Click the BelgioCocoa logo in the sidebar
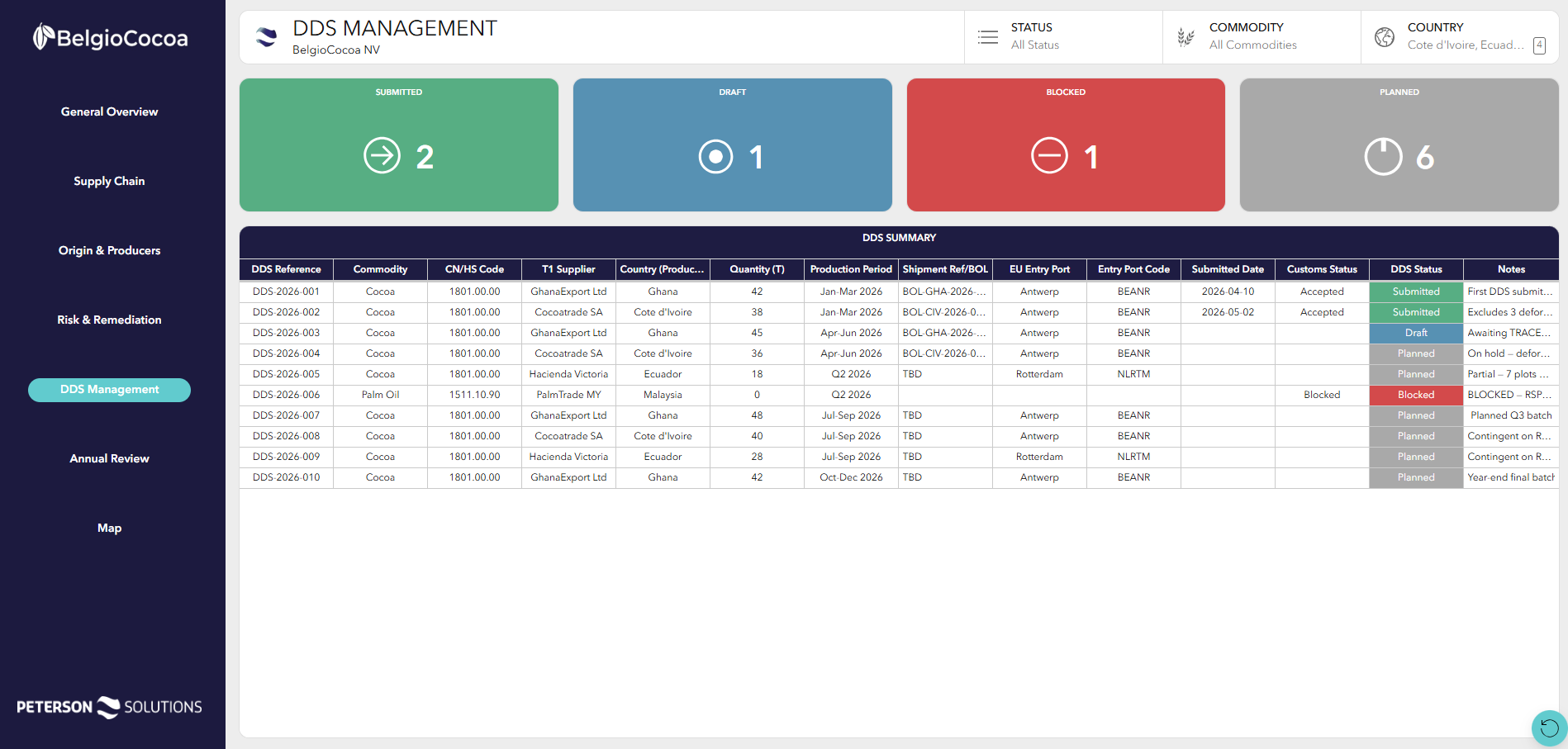Viewport: 1568px width, 749px height. click(x=110, y=37)
